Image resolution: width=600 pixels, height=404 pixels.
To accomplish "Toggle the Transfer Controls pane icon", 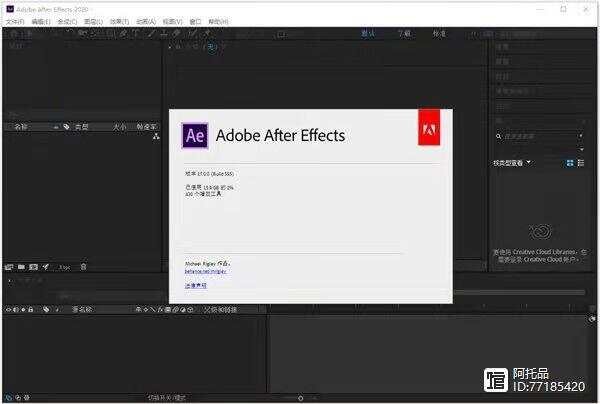I will [x=18, y=397].
